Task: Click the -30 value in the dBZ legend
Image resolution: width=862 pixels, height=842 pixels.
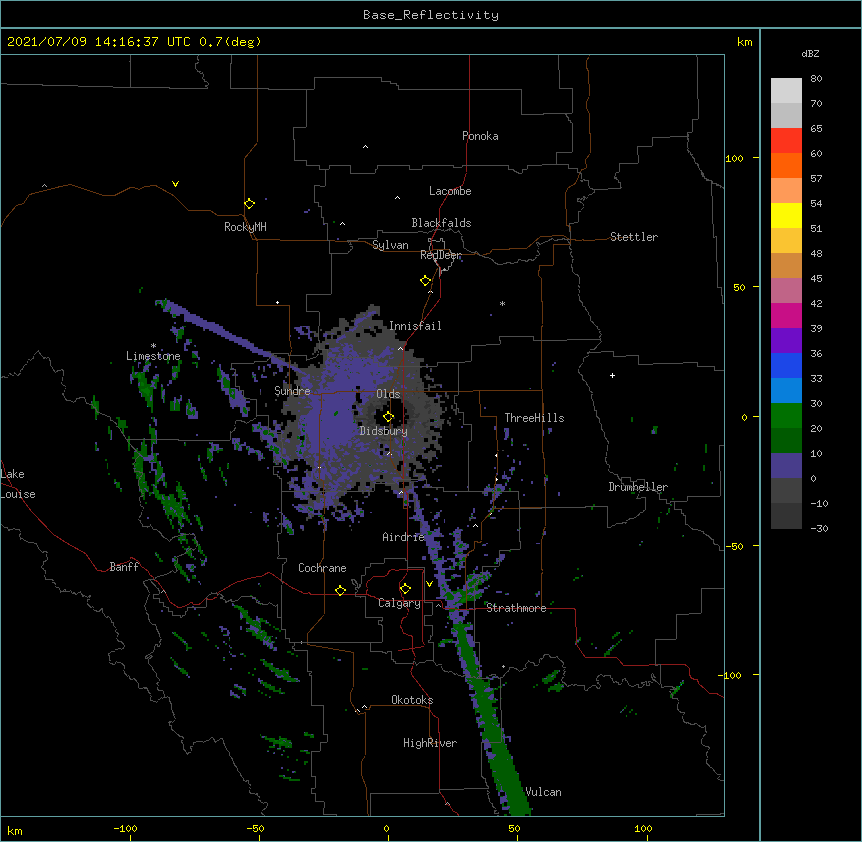Action: (820, 528)
